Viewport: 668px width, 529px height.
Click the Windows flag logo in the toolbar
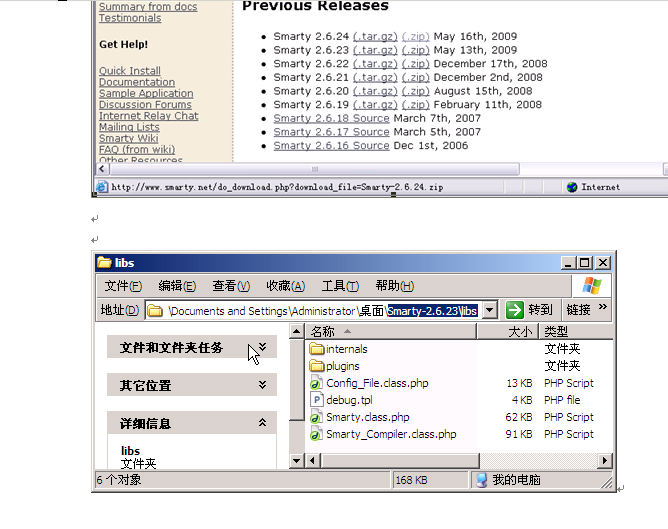pos(592,285)
